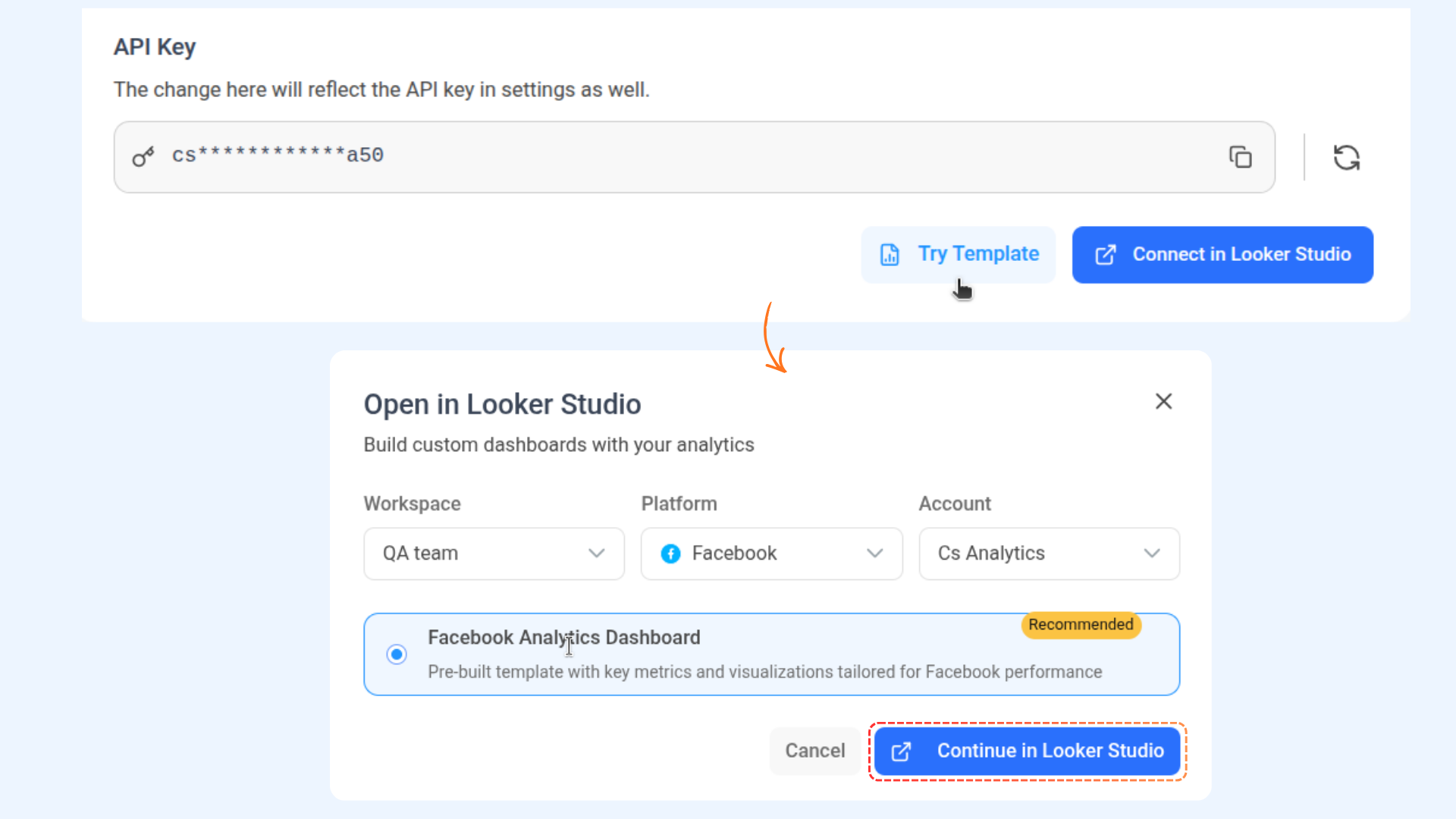Click the 'Account' field label

[955, 504]
